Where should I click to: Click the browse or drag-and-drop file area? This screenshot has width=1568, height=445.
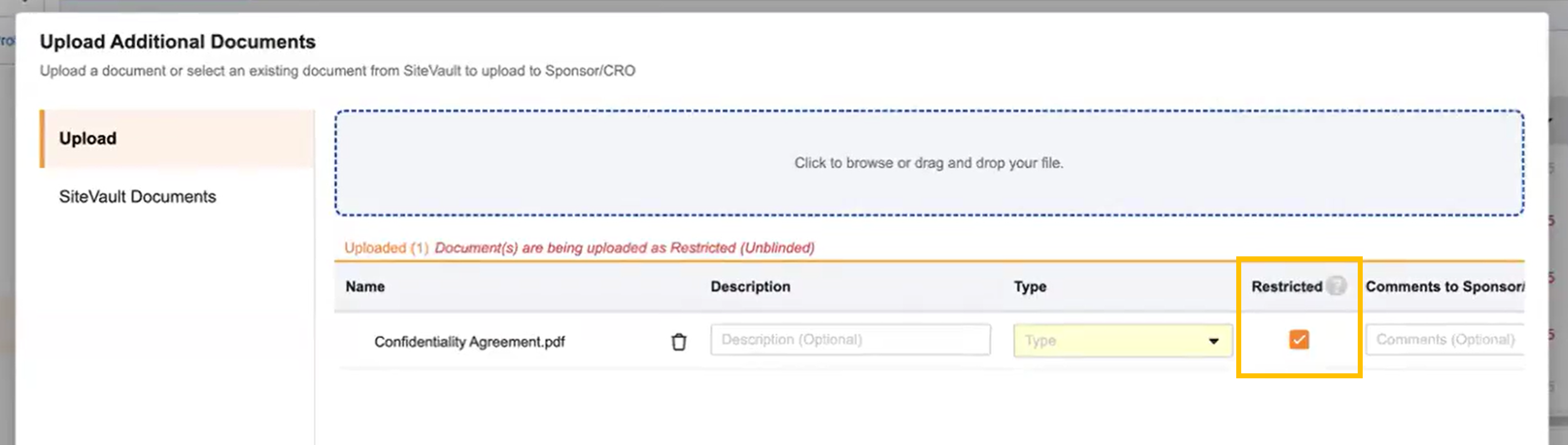(x=928, y=163)
